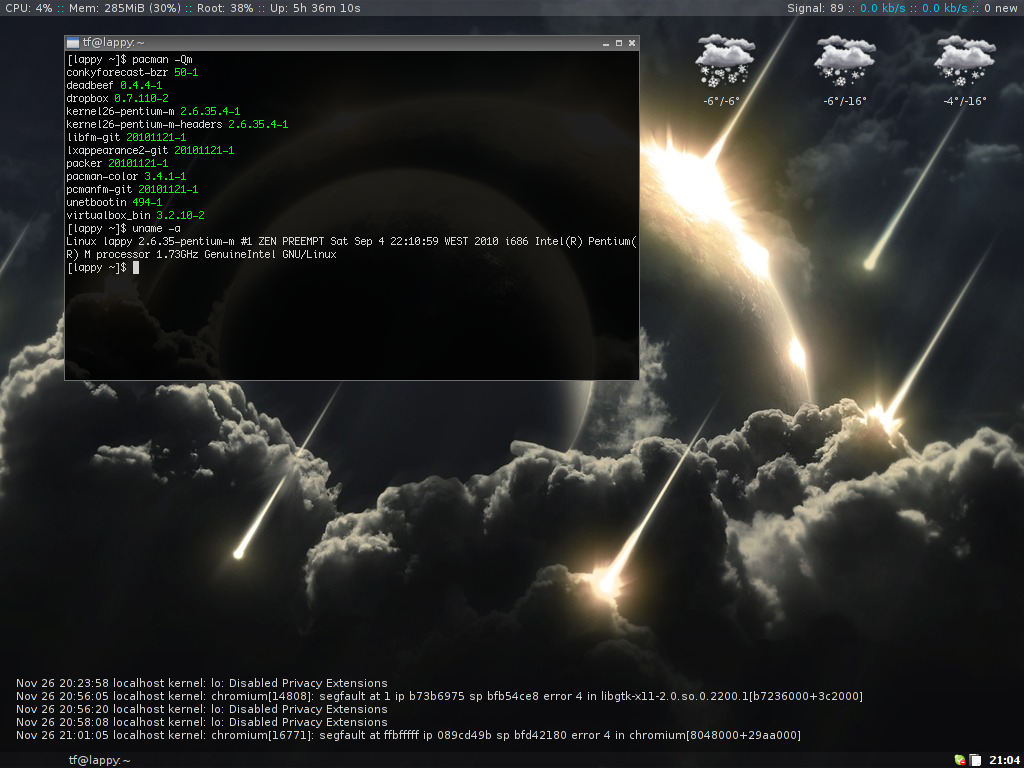
Task: Click the 'conkyforecast-bzr 50-1' line
Action: [x=132, y=72]
